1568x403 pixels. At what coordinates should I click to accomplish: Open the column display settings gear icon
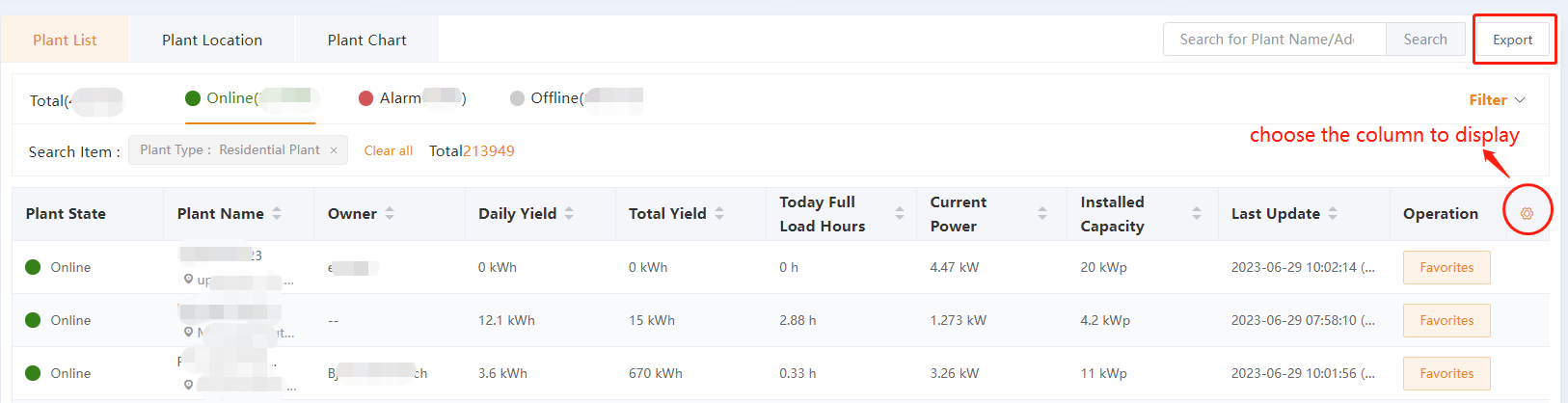1527,213
